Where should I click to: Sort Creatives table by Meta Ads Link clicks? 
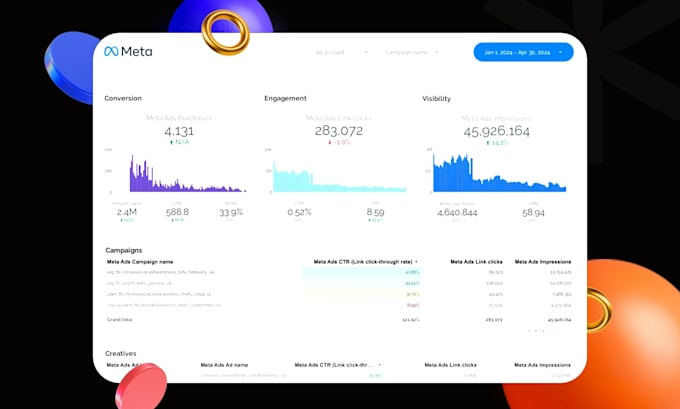click(x=450, y=365)
